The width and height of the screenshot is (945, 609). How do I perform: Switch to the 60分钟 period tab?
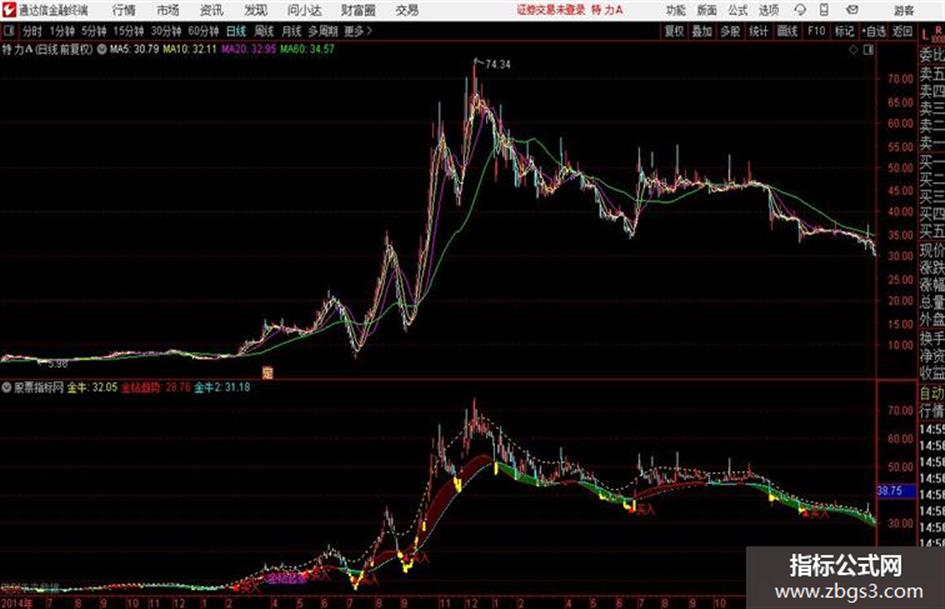[x=203, y=31]
